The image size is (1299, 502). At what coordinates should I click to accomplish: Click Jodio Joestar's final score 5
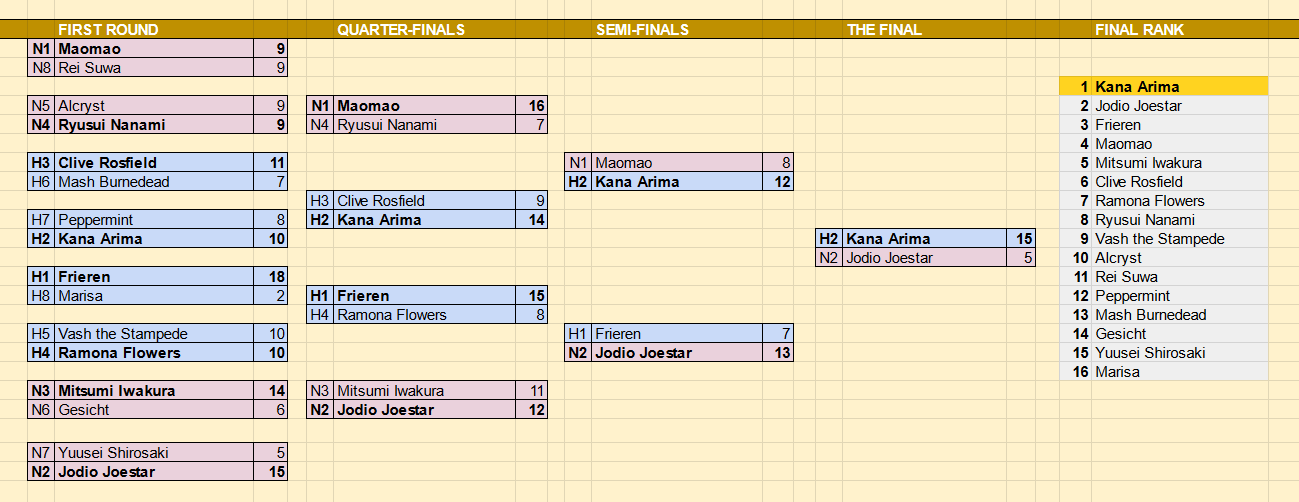pyautogui.click(x=1020, y=258)
